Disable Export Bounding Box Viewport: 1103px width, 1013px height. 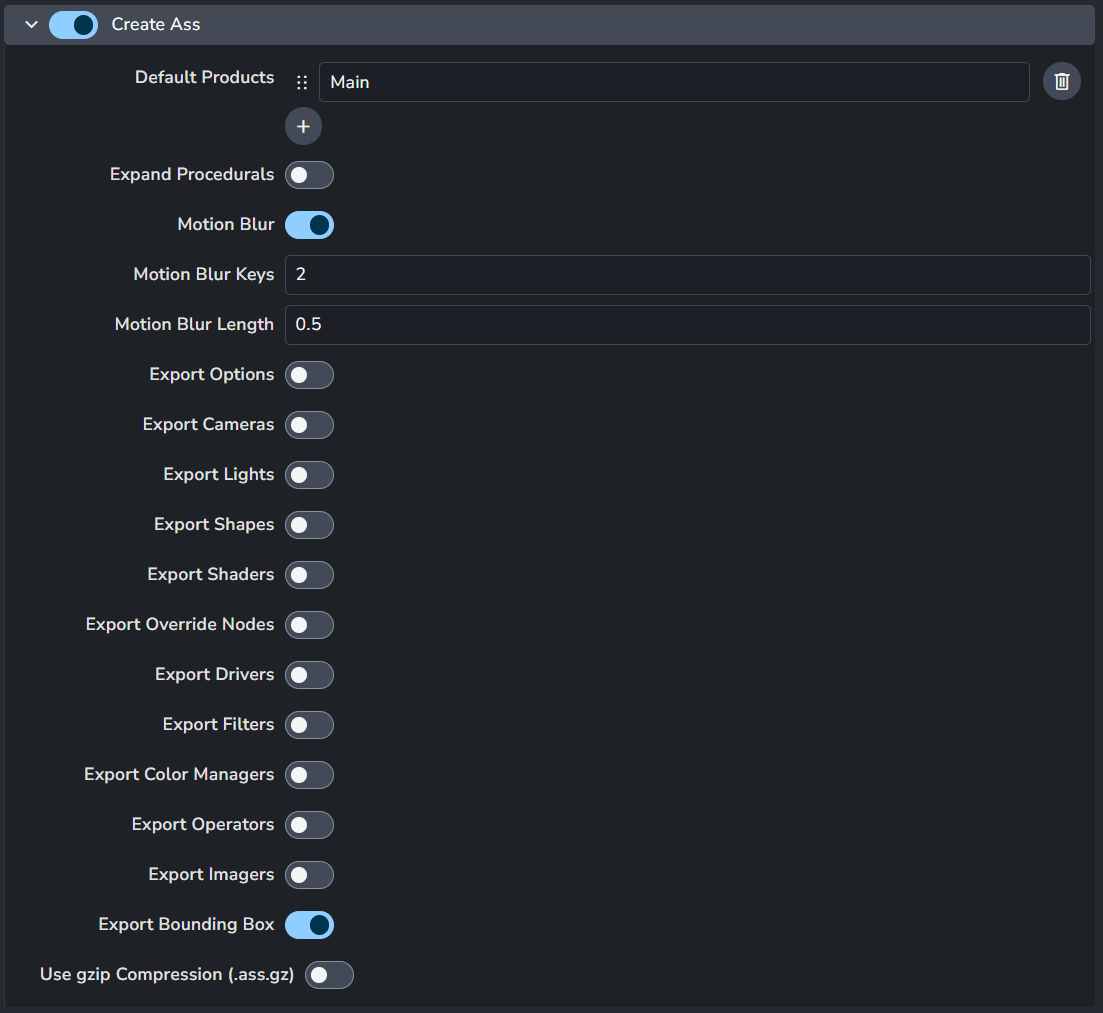[x=309, y=925]
